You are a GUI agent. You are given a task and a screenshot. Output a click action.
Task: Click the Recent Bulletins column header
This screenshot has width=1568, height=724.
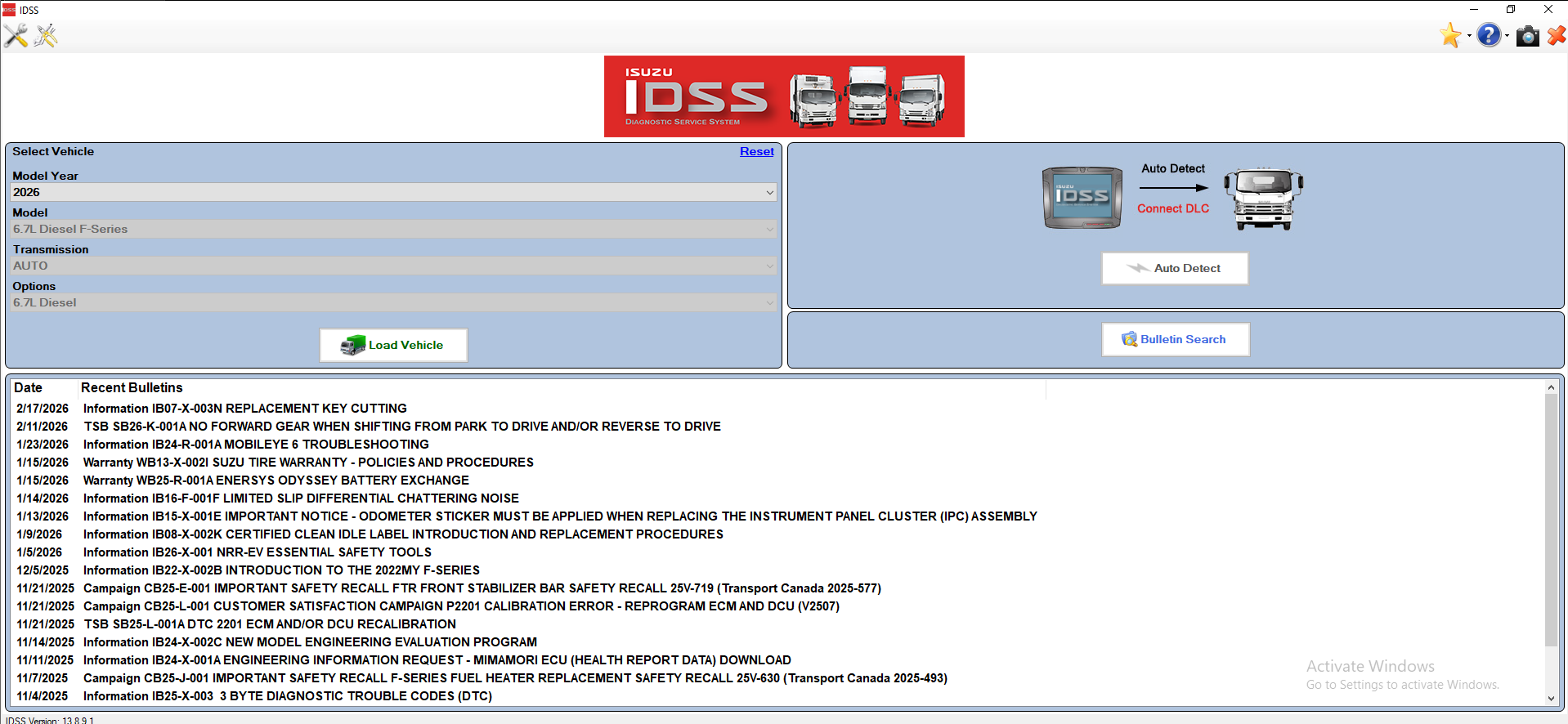coord(132,387)
